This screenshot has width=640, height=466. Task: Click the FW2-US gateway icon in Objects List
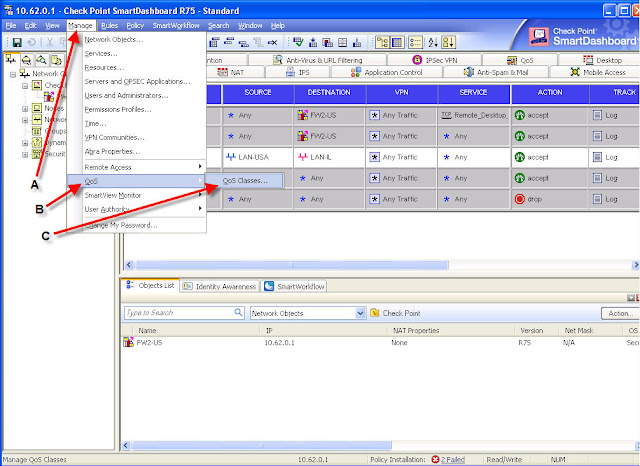(128, 342)
